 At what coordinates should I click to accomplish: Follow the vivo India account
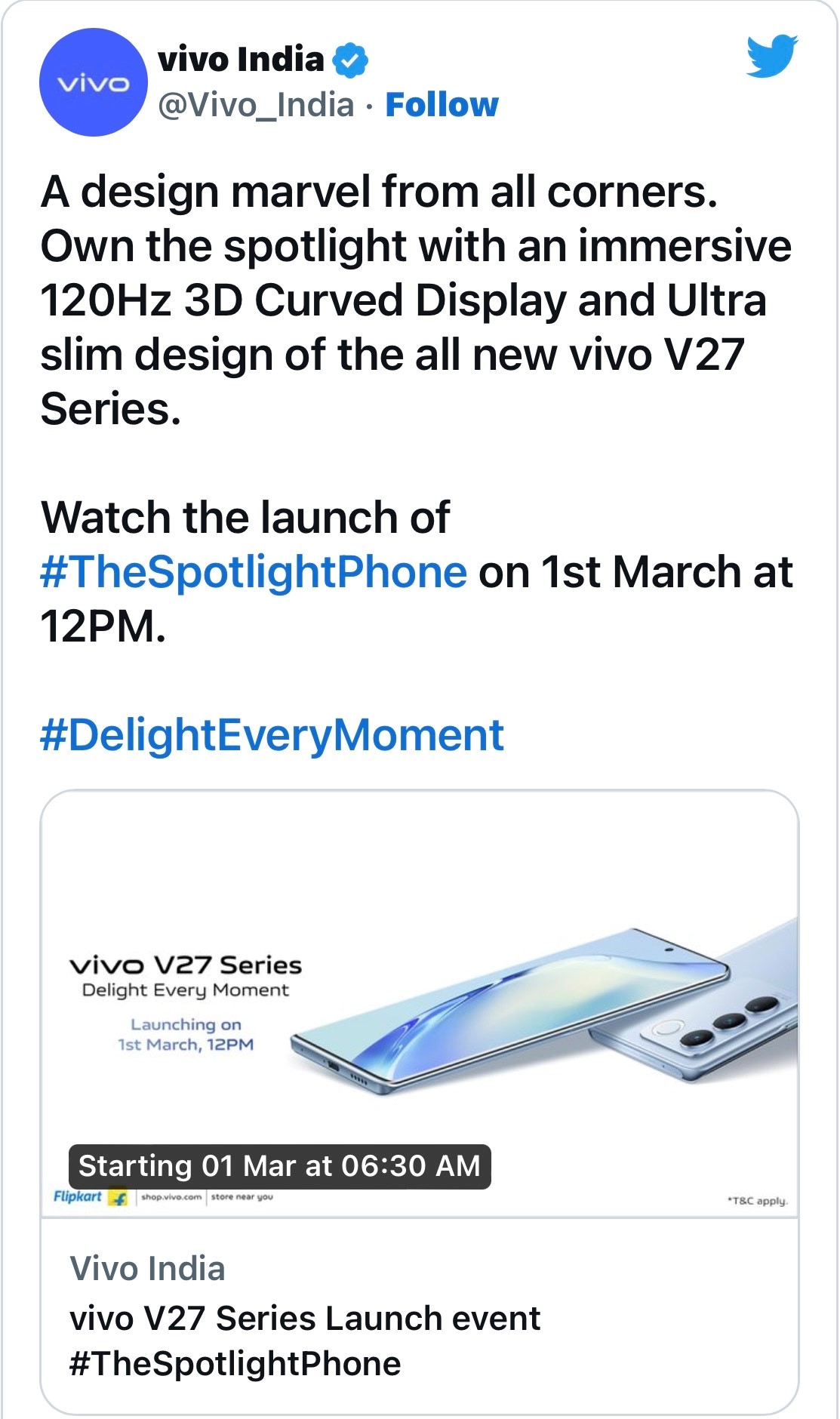(442, 105)
